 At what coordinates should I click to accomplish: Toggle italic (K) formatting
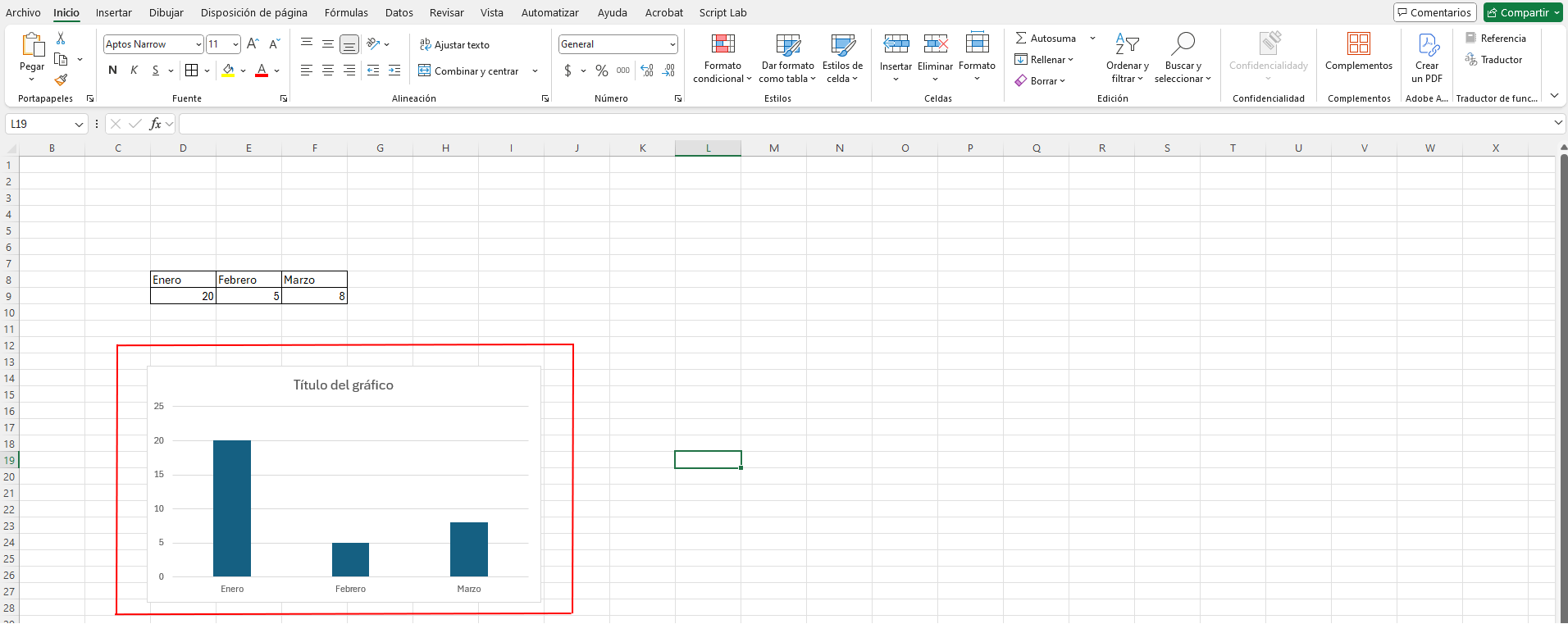[134, 71]
